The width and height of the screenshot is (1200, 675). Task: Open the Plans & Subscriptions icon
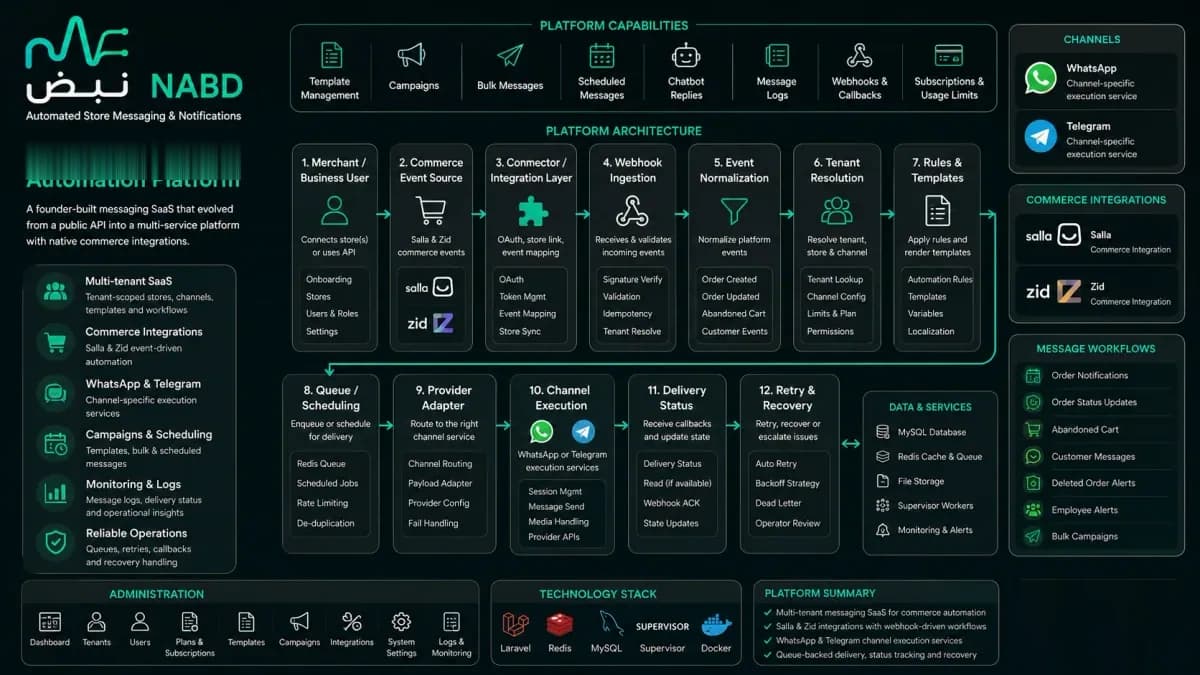190,622
